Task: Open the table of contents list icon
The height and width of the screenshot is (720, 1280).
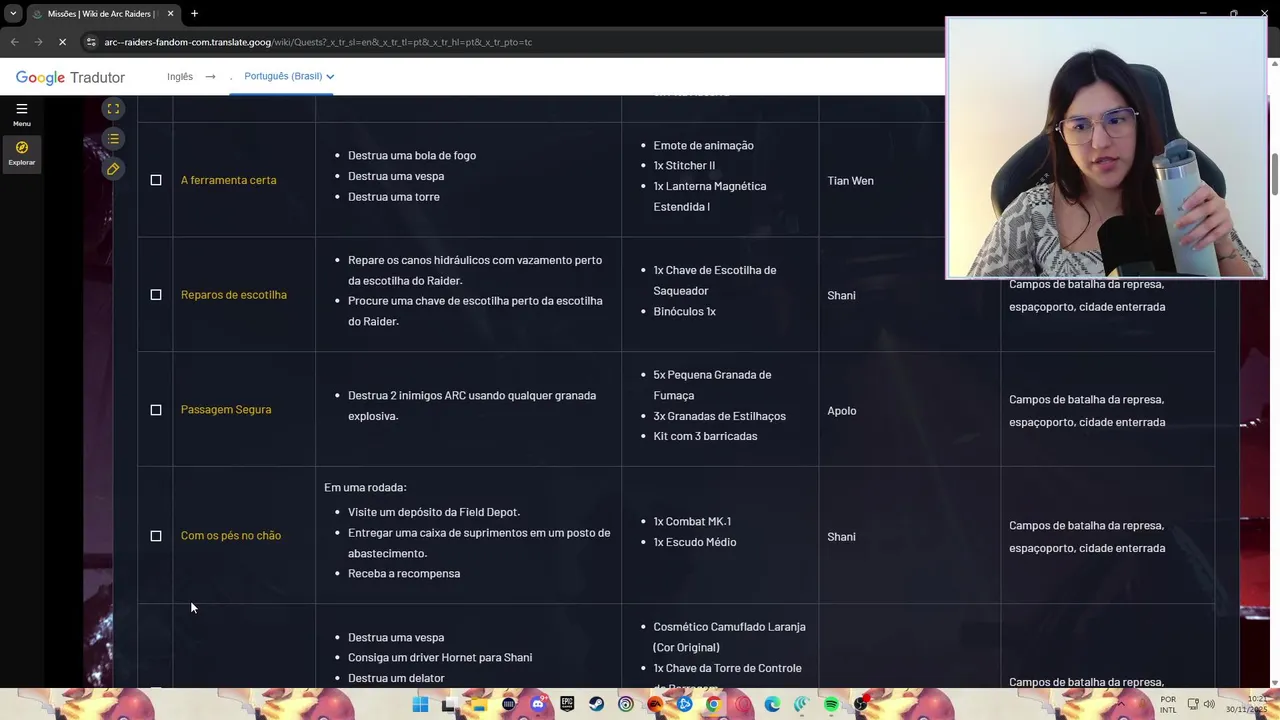Action: pyautogui.click(x=113, y=139)
